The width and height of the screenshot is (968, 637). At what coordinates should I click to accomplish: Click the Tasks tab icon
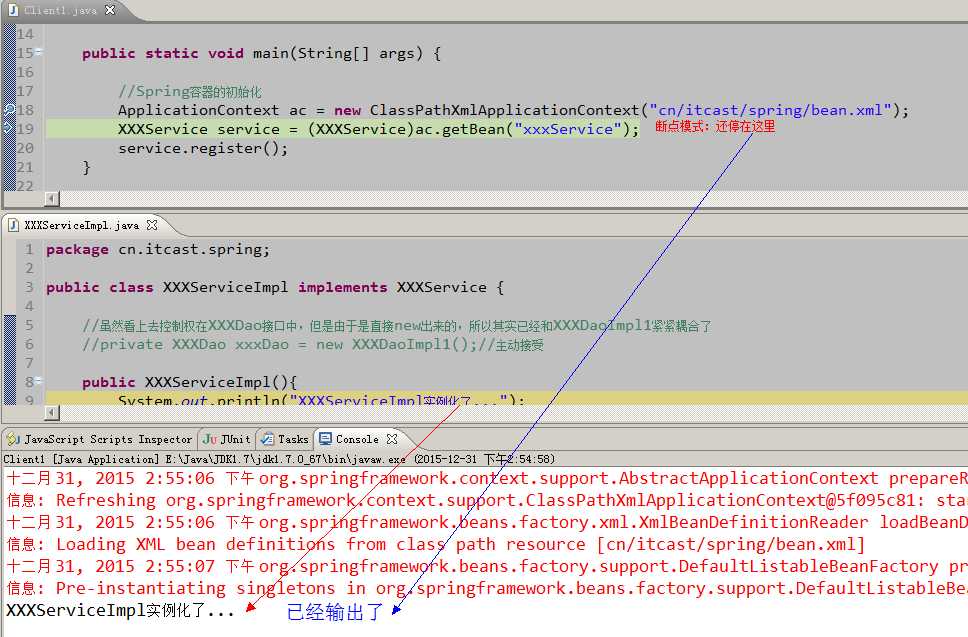point(267,439)
